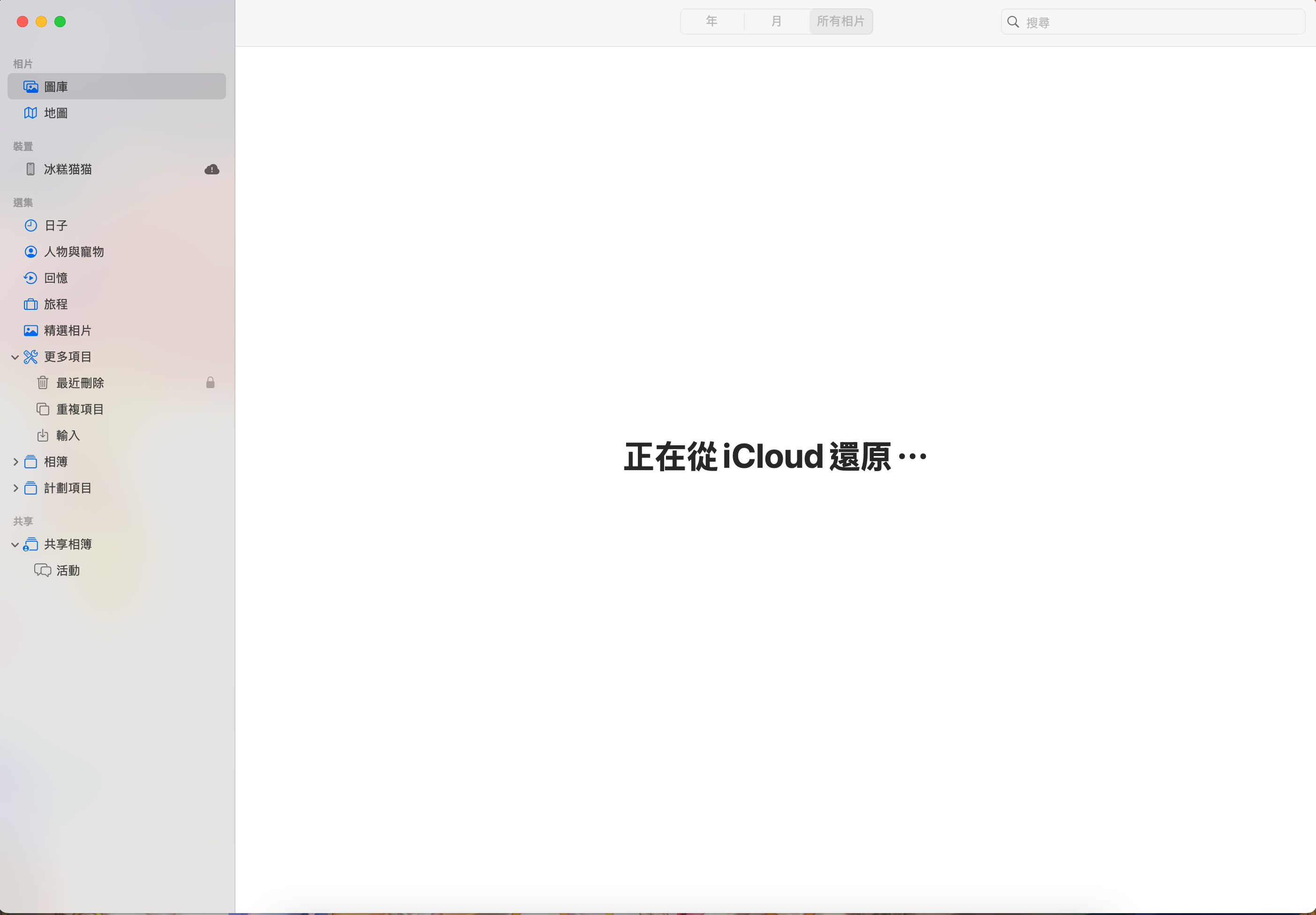
Task: Click the iCloud warning cloud icon
Action: (212, 170)
